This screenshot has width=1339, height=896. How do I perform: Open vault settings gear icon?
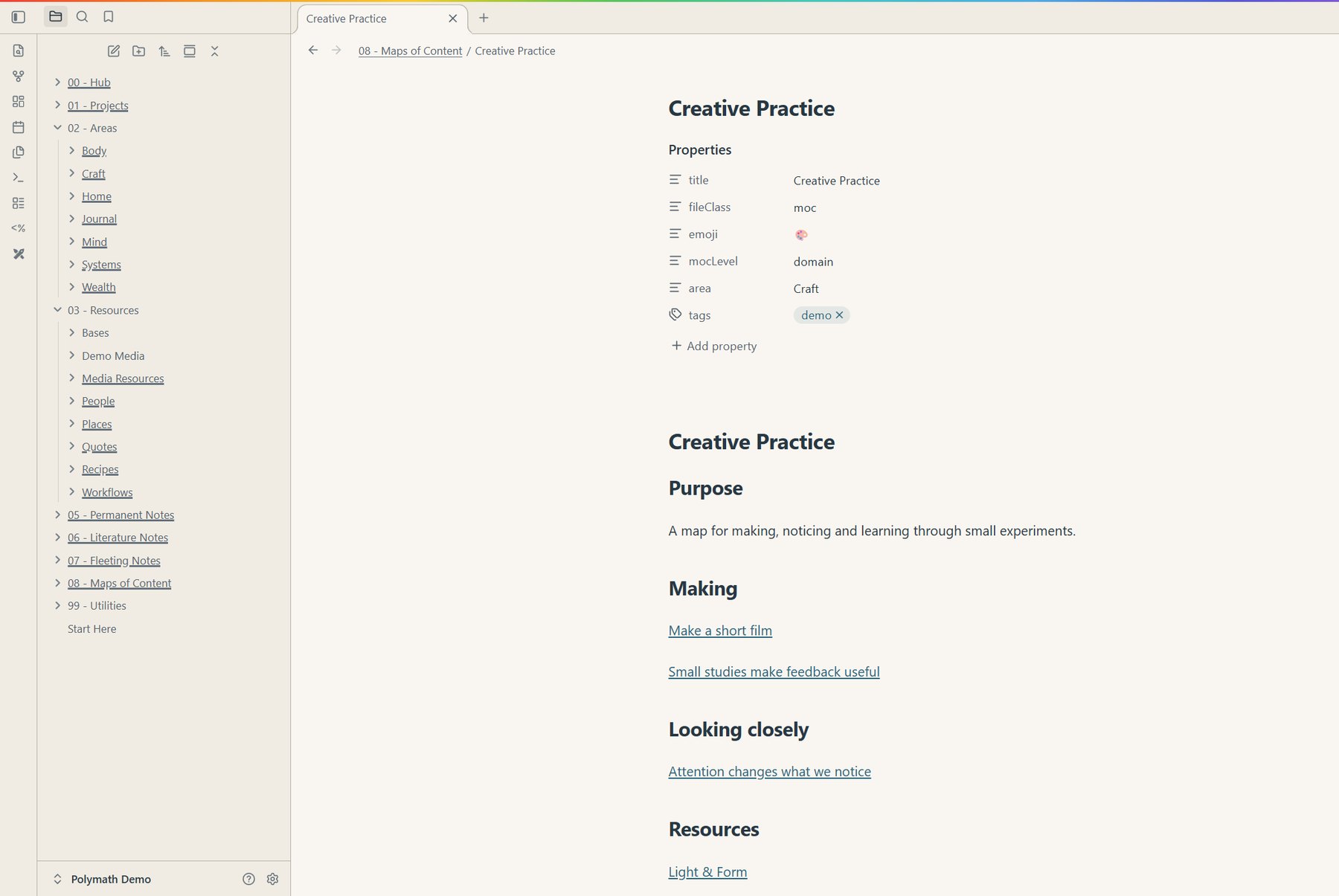tap(273, 879)
